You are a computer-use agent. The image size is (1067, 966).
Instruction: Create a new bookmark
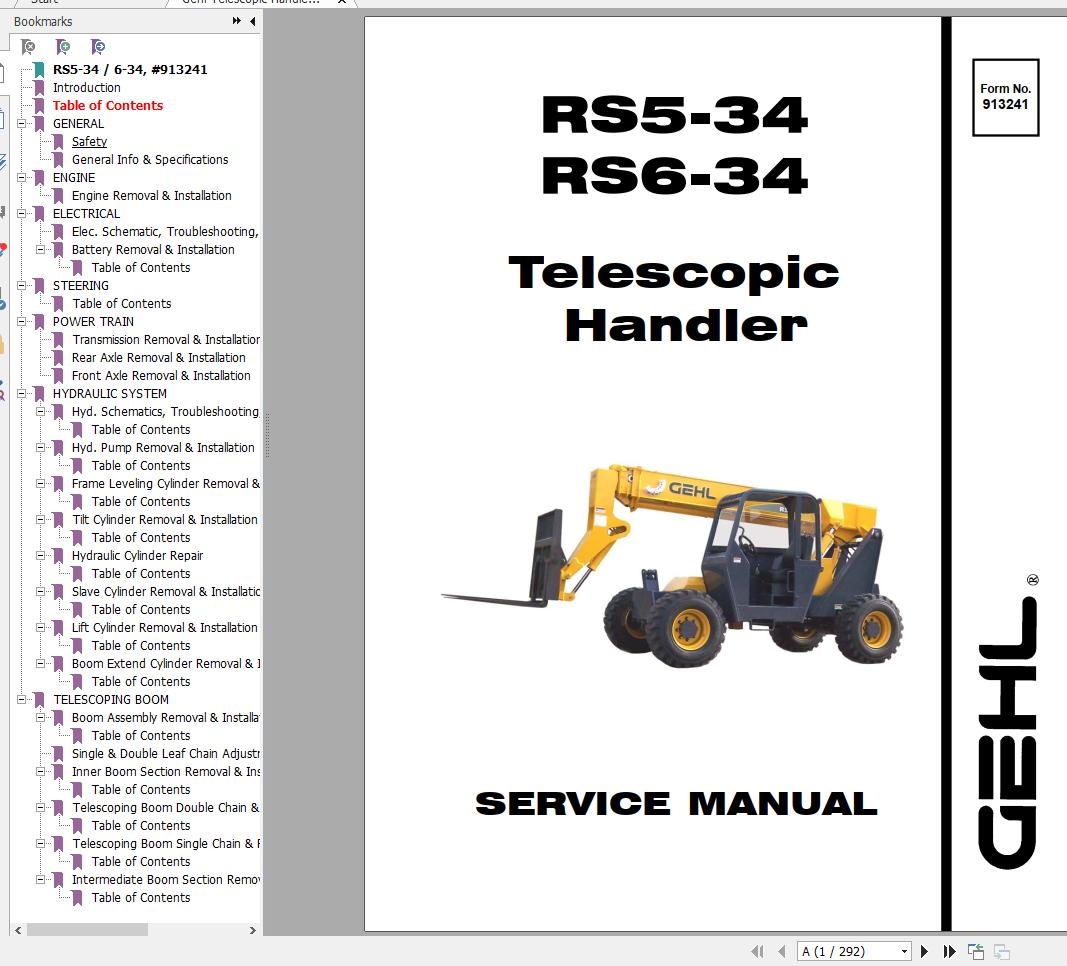click(62, 47)
